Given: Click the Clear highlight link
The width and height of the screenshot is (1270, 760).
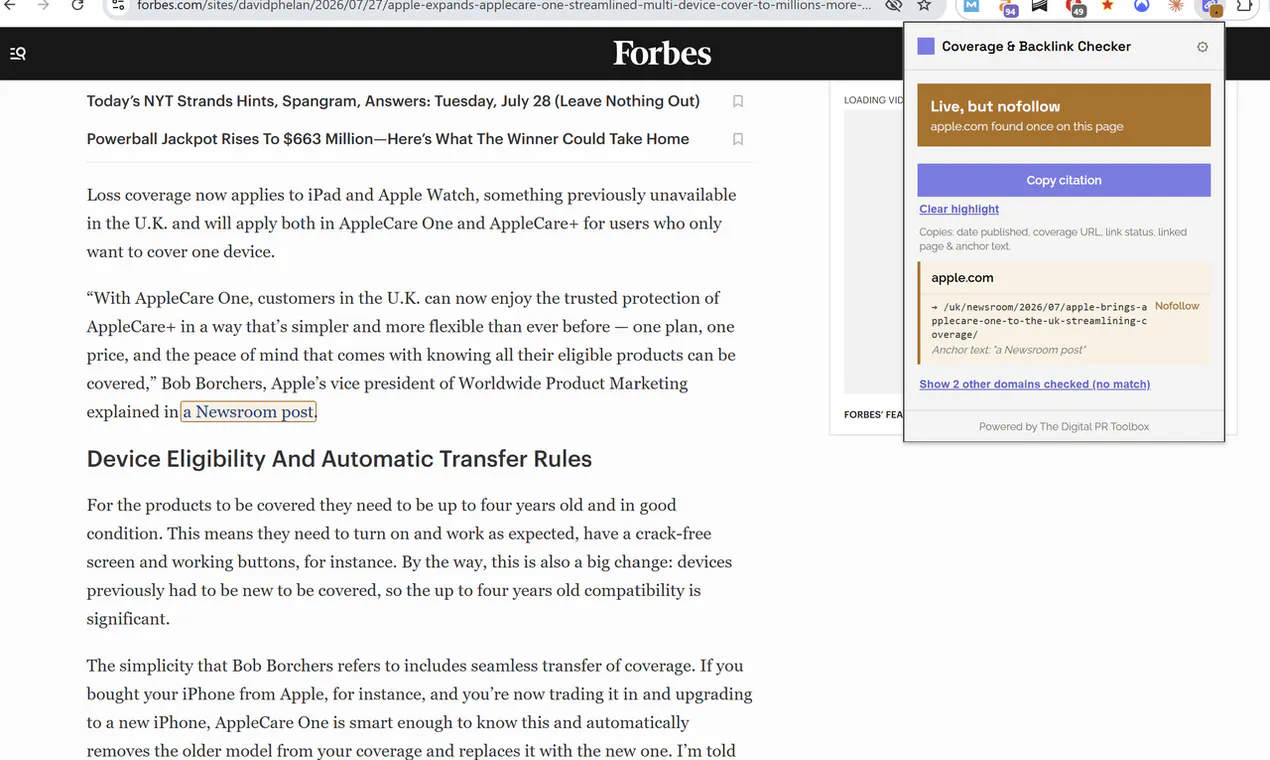Looking at the screenshot, I should pyautogui.click(x=959, y=209).
